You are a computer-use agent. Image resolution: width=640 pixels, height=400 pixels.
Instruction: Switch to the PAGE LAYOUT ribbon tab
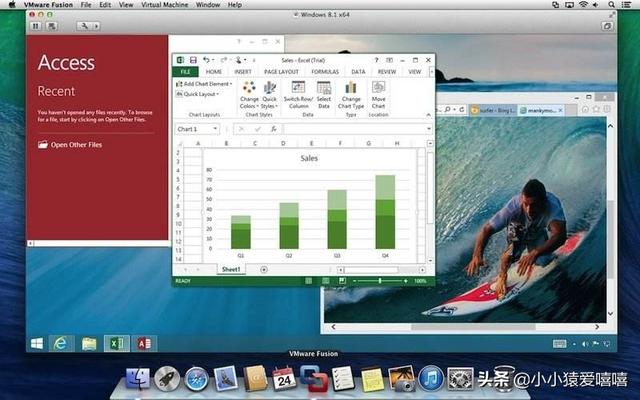(x=281, y=71)
